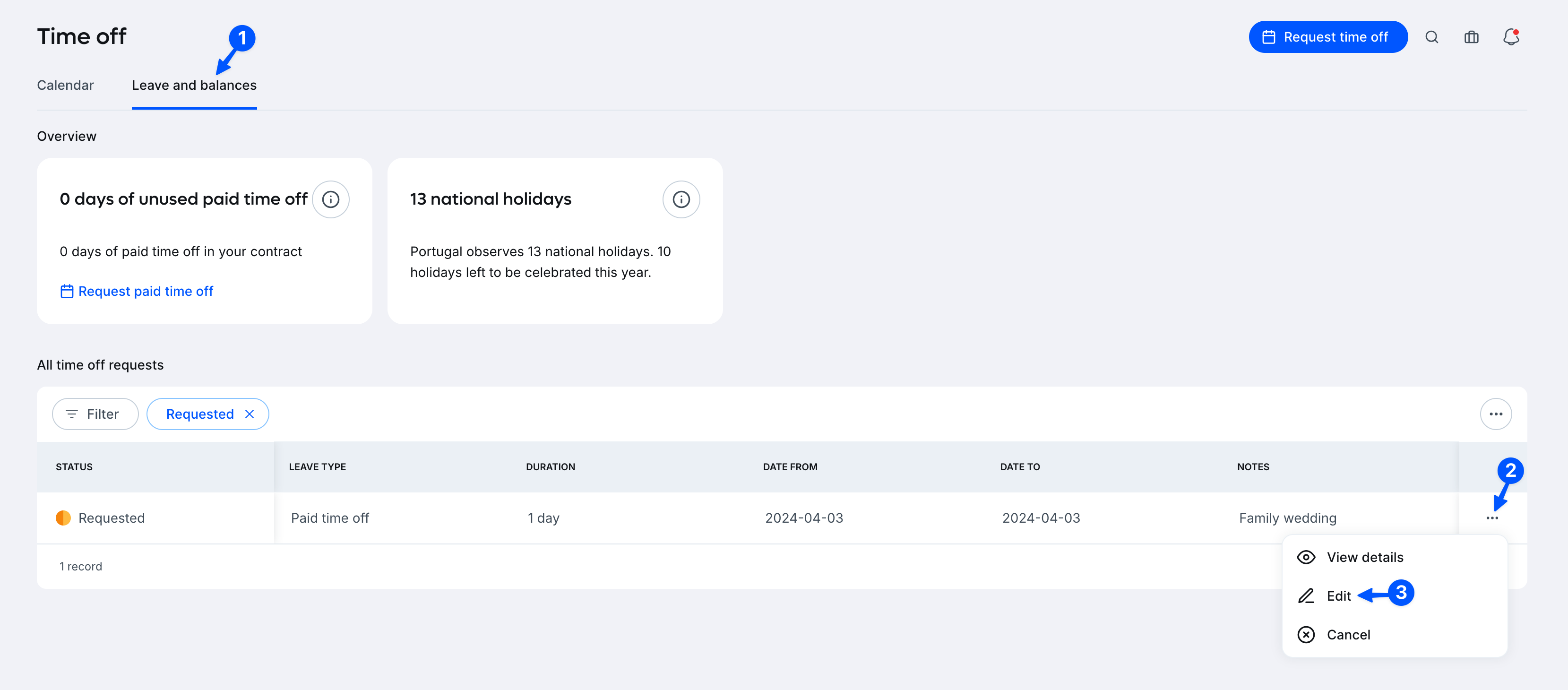Select the Leave and balances tab
Viewport: 1568px width, 690px height.
pos(194,85)
